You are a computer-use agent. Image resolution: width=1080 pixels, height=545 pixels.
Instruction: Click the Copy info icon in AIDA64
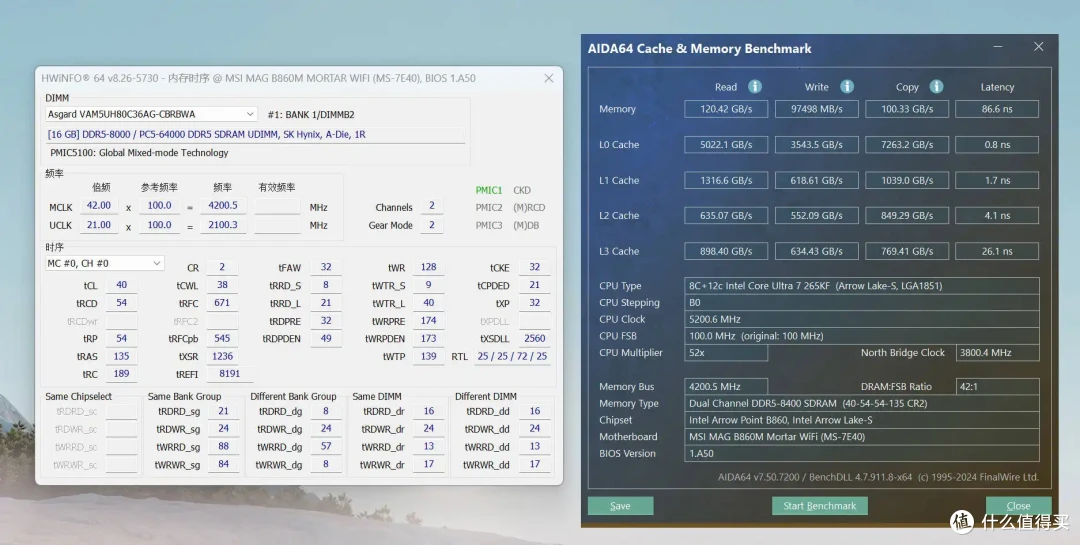tap(936, 86)
